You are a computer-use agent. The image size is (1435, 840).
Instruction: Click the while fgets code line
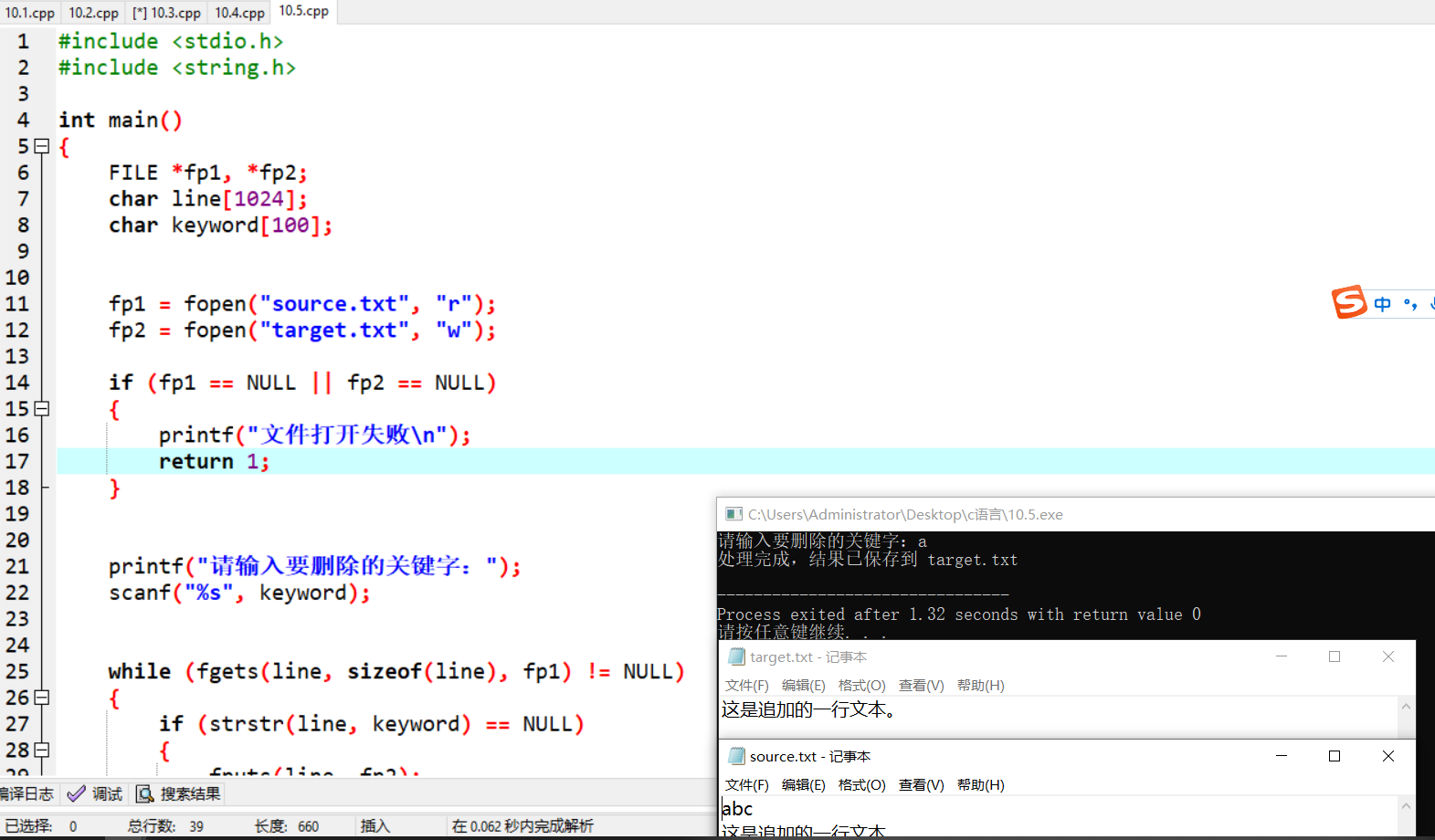coord(396,671)
